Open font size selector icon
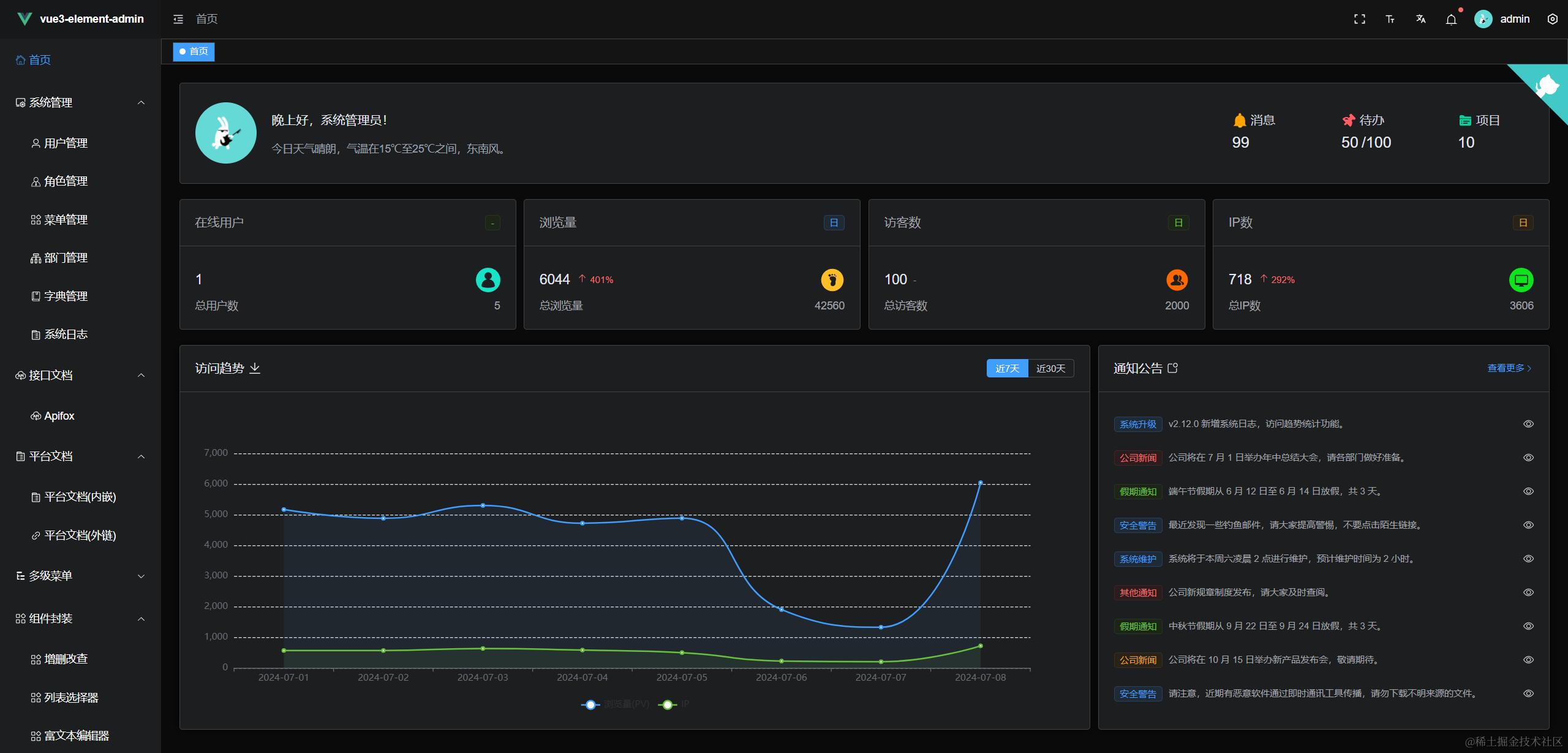1568x753 pixels. 1390,19
